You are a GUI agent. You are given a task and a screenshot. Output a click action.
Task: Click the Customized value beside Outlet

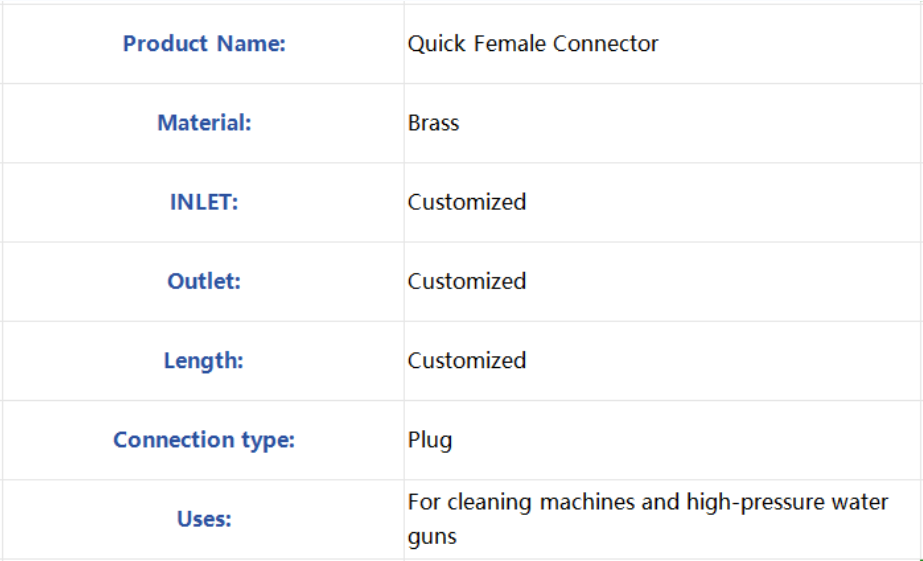click(x=663, y=281)
